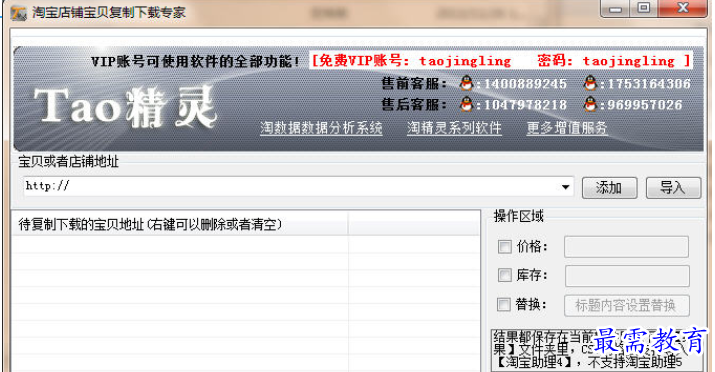Maximize the 淘宝店铺宝贝复制下载专家 window
This screenshot has width=715, height=372.
(x=643, y=8)
